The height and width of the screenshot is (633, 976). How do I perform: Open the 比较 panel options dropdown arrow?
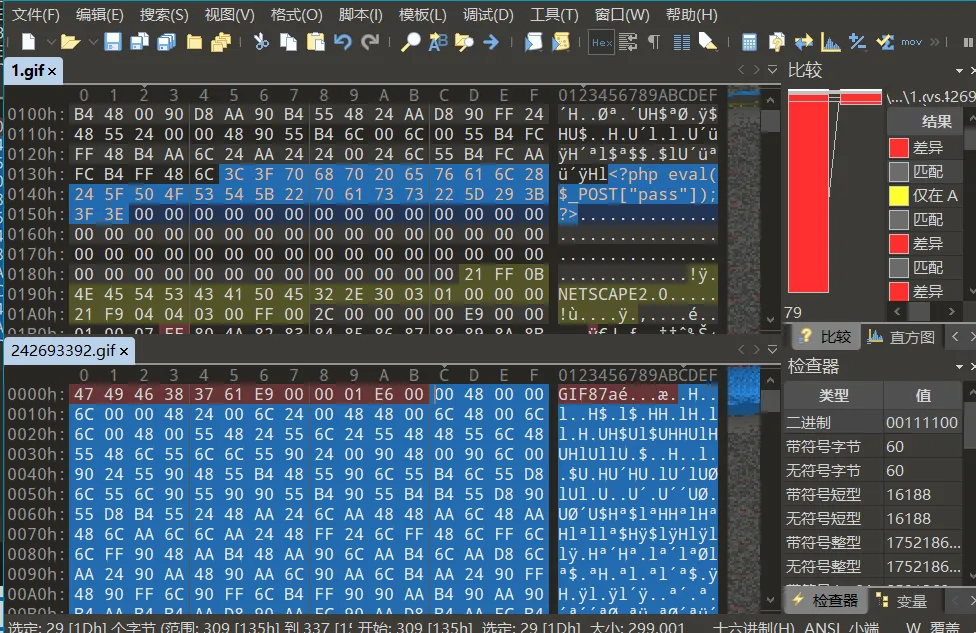point(961,70)
